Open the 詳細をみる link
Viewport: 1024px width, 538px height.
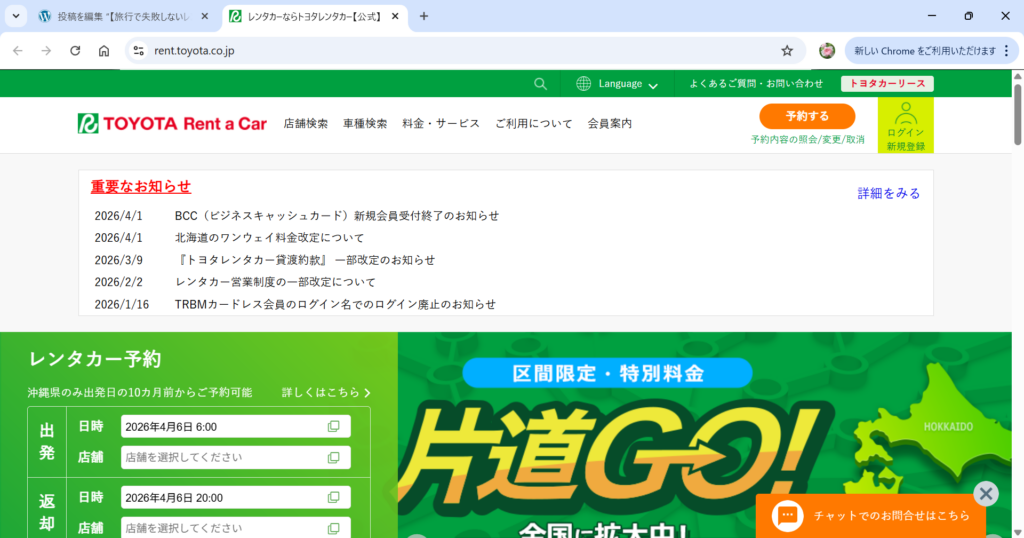(888, 193)
